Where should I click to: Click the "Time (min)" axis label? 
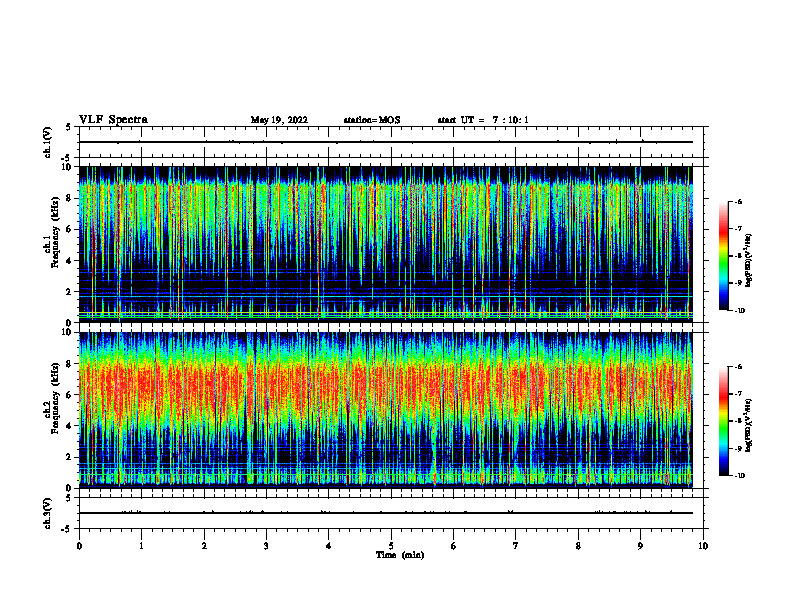[400, 555]
